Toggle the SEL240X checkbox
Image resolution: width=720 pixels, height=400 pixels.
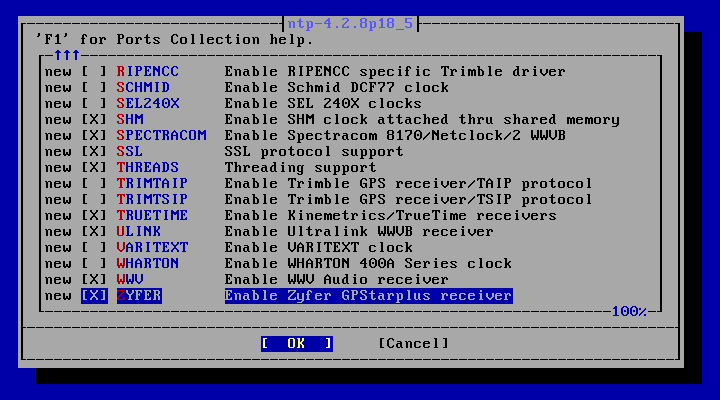[94, 104]
